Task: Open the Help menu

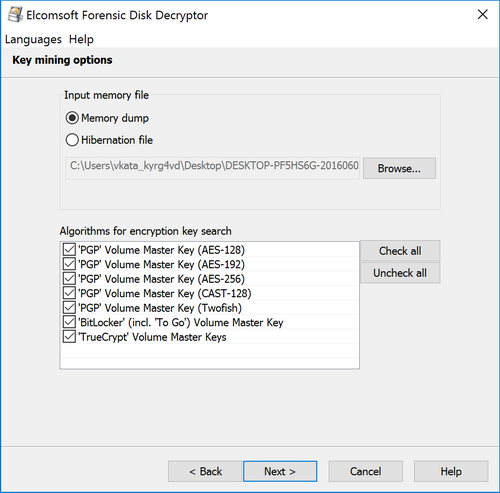Action: coord(81,39)
